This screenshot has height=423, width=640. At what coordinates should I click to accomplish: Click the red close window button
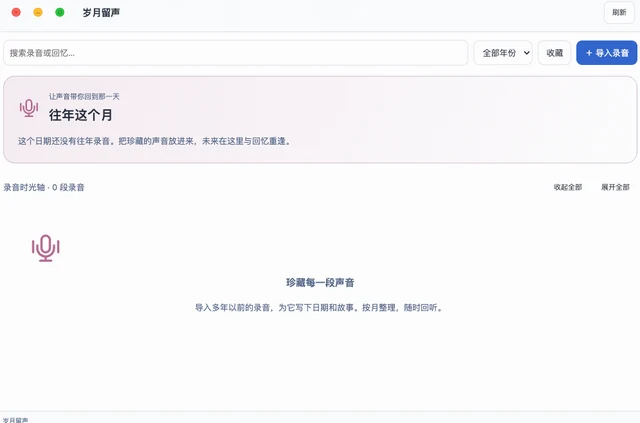point(16,12)
